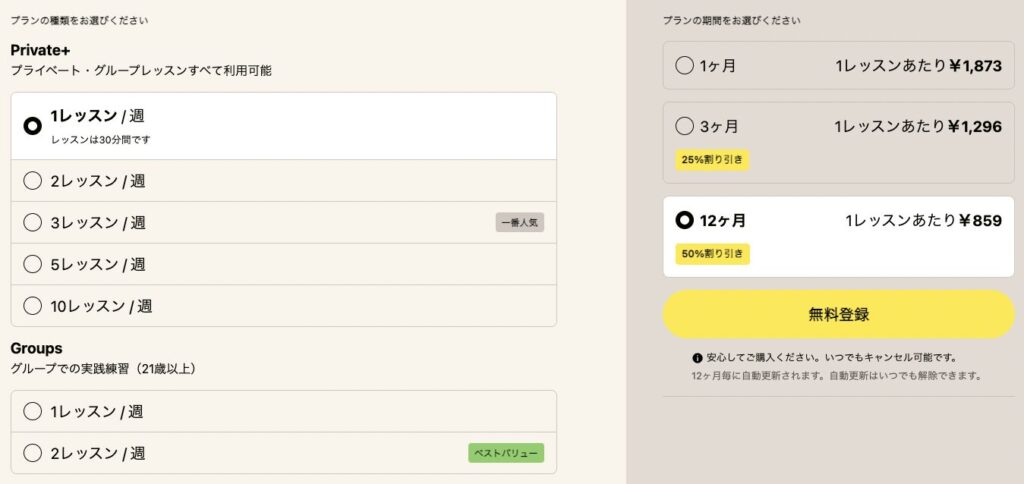
Task: Click the 50%割り引き badge
Action: coord(712,254)
